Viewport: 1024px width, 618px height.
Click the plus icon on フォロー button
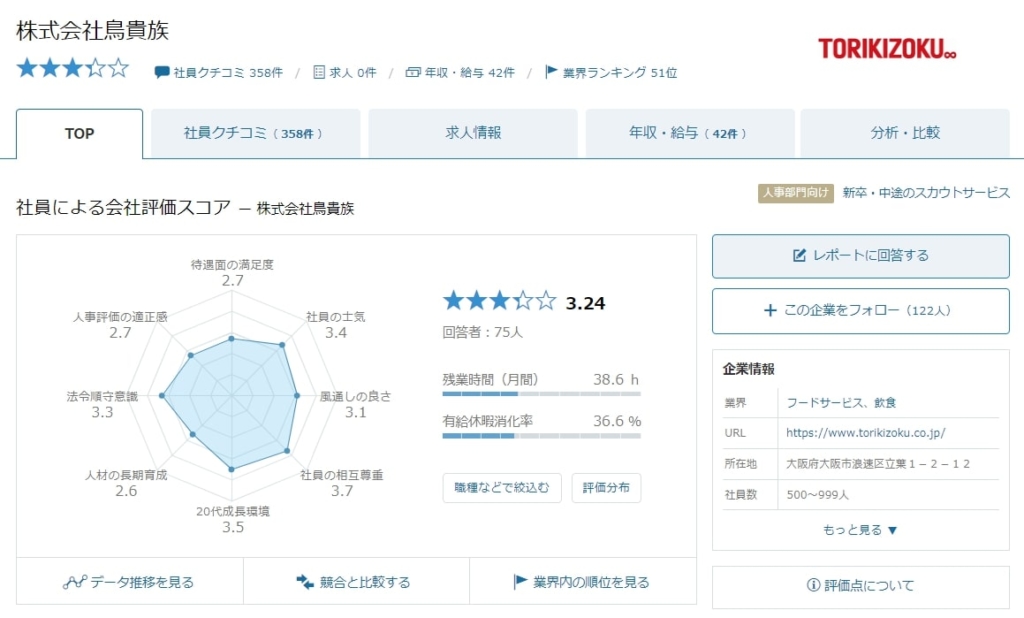tap(771, 310)
